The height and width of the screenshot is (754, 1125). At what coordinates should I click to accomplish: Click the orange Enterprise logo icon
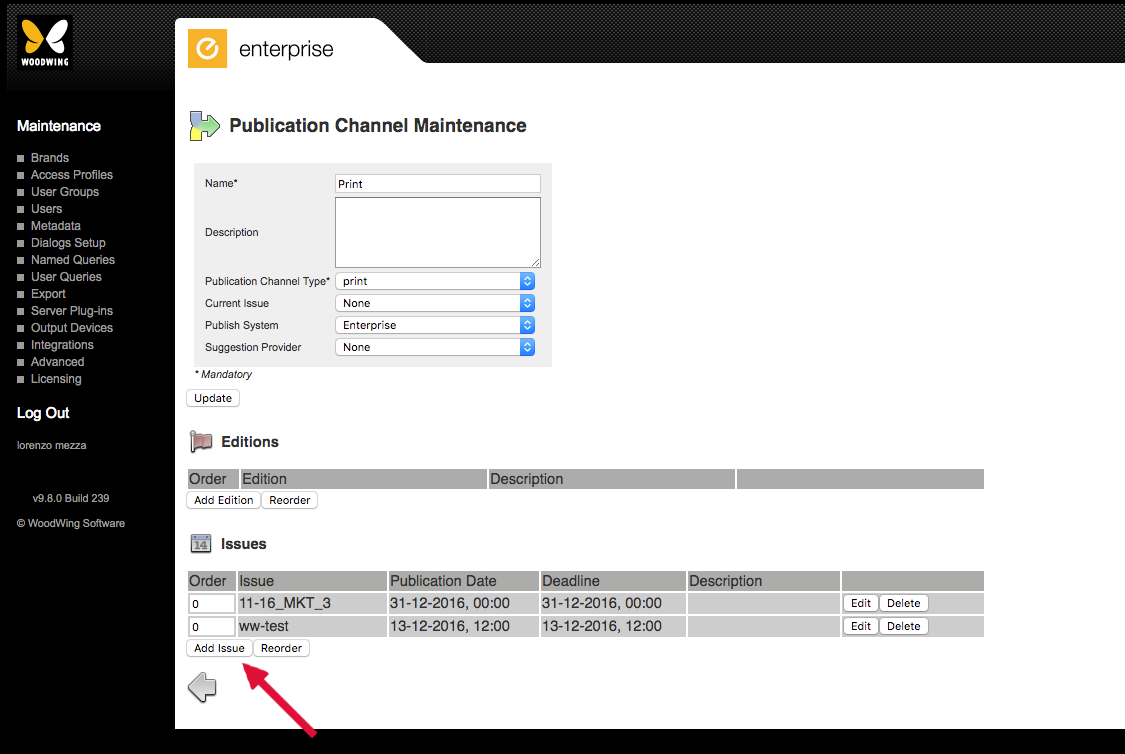click(x=207, y=48)
